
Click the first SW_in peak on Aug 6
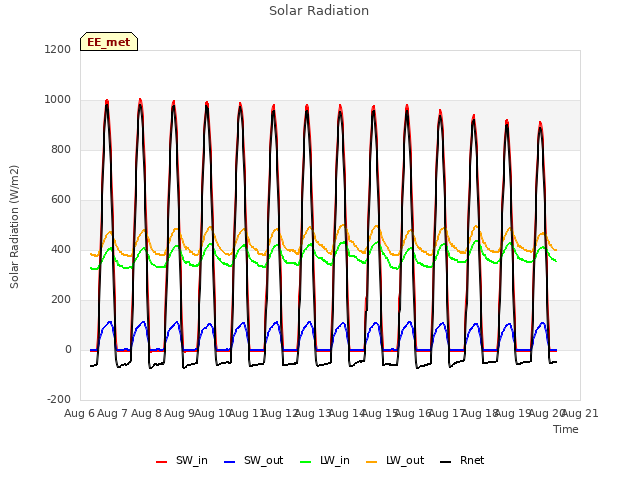107,100
